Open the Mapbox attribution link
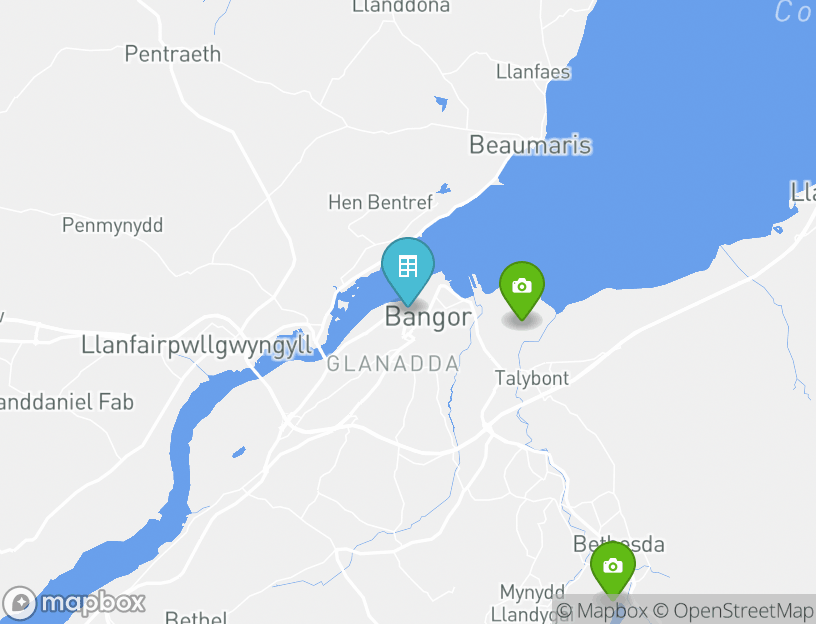 [603, 610]
